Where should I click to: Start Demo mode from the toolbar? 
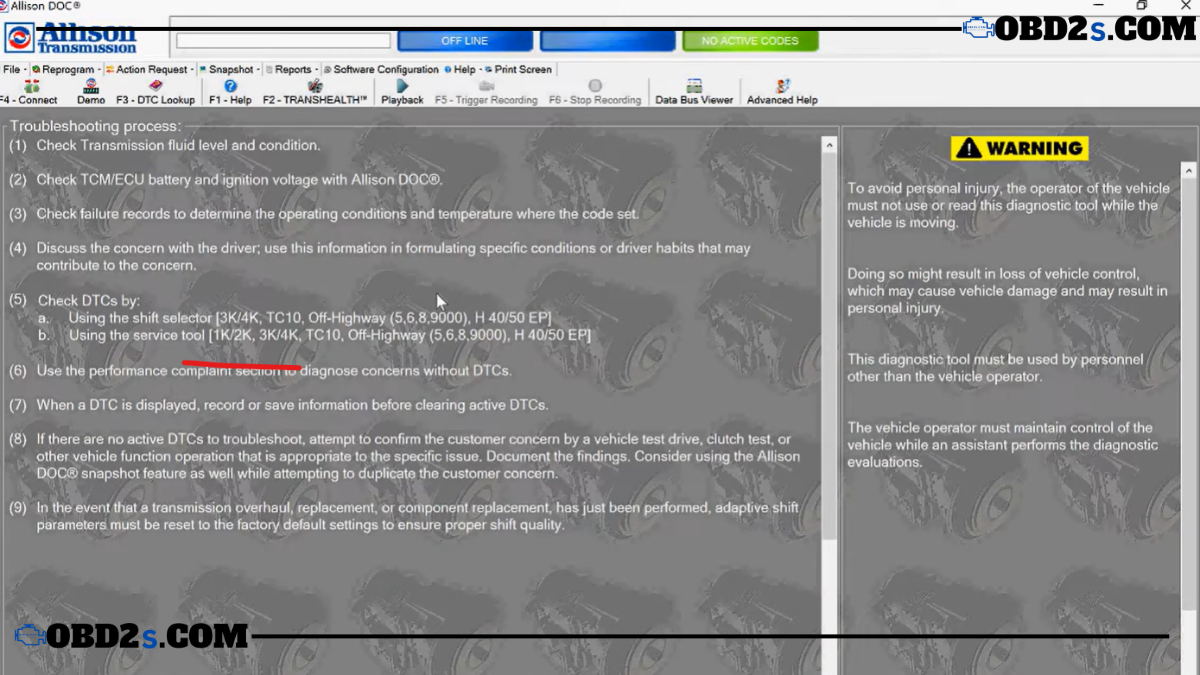tap(91, 92)
